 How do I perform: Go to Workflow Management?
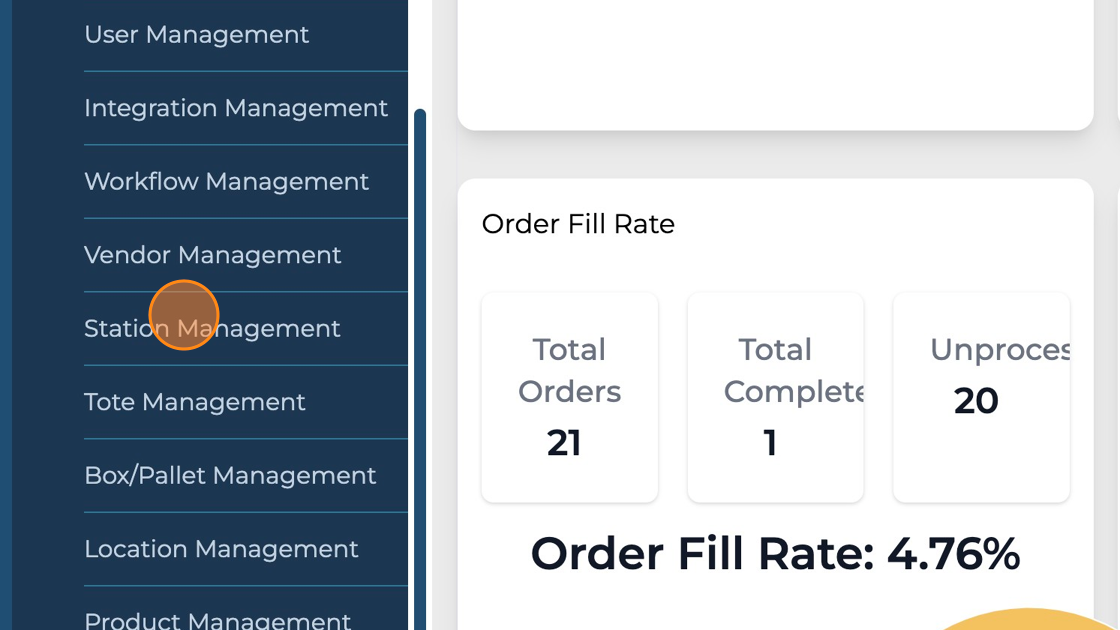[227, 181]
